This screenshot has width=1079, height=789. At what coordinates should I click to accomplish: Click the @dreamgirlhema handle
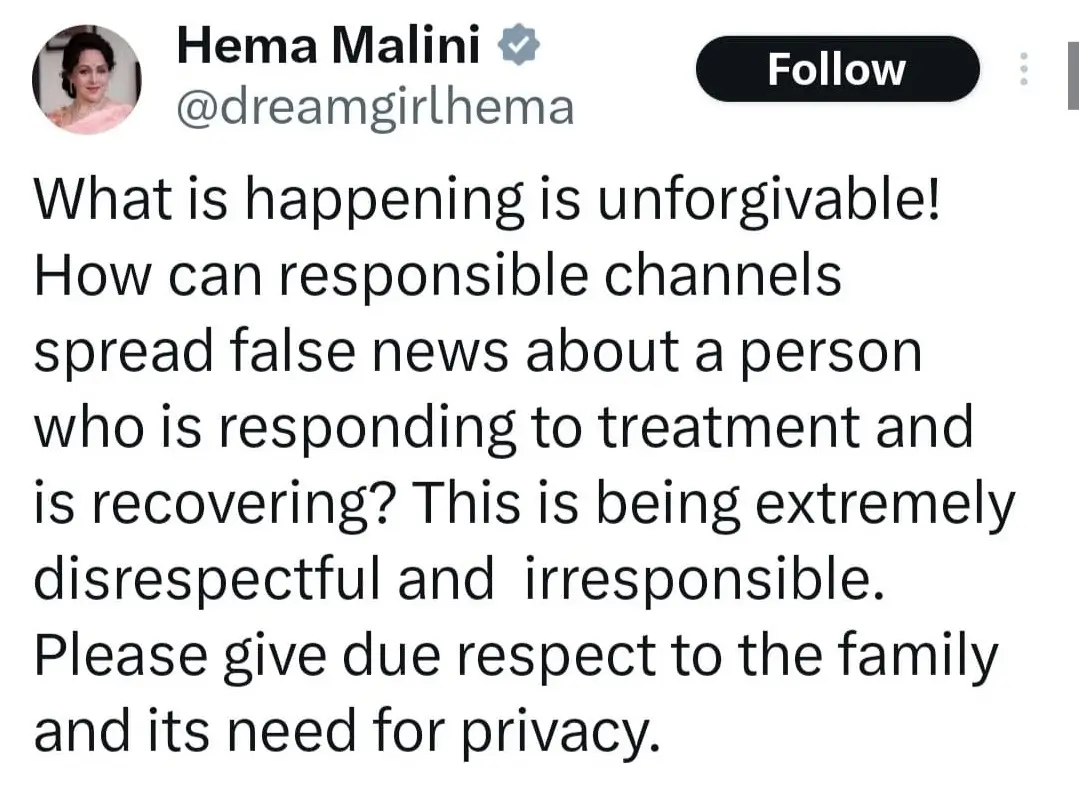(x=375, y=105)
